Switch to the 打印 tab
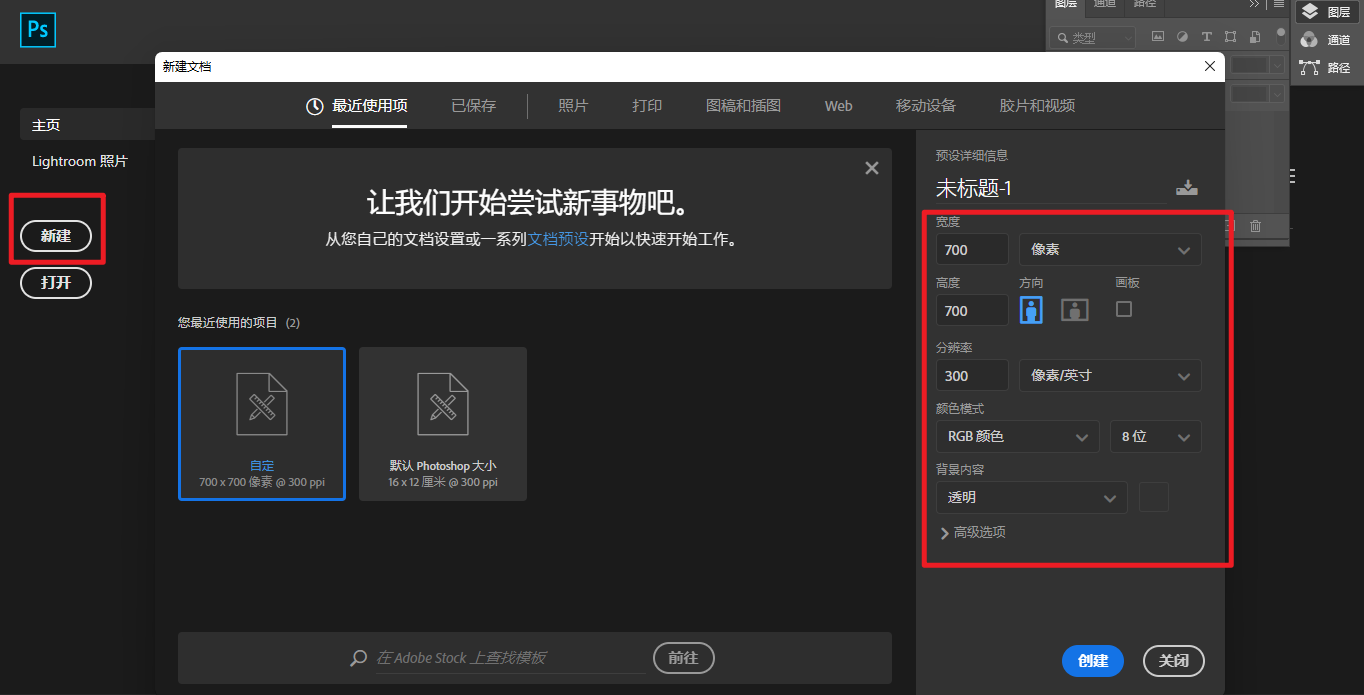This screenshot has width=1364, height=695. [647, 106]
